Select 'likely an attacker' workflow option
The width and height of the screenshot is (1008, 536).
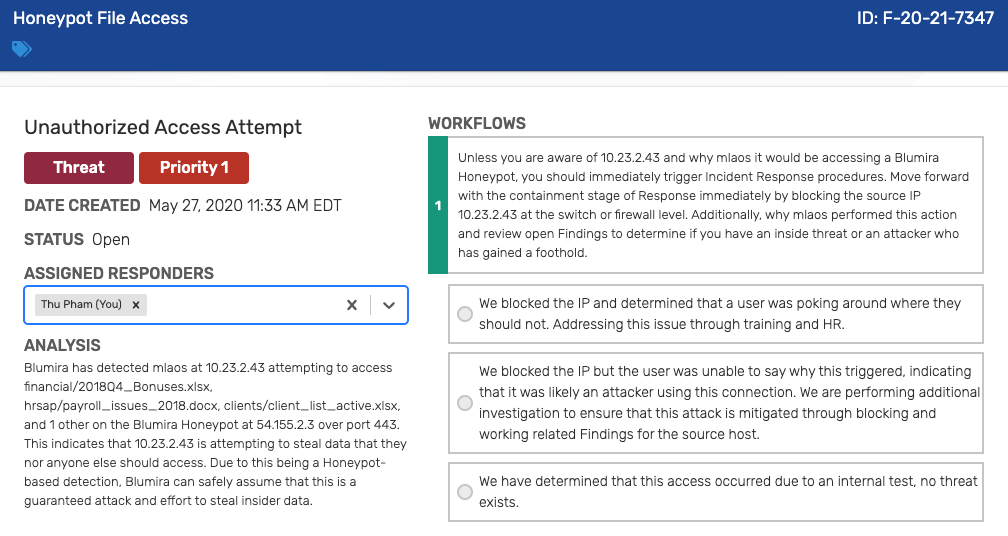465,403
